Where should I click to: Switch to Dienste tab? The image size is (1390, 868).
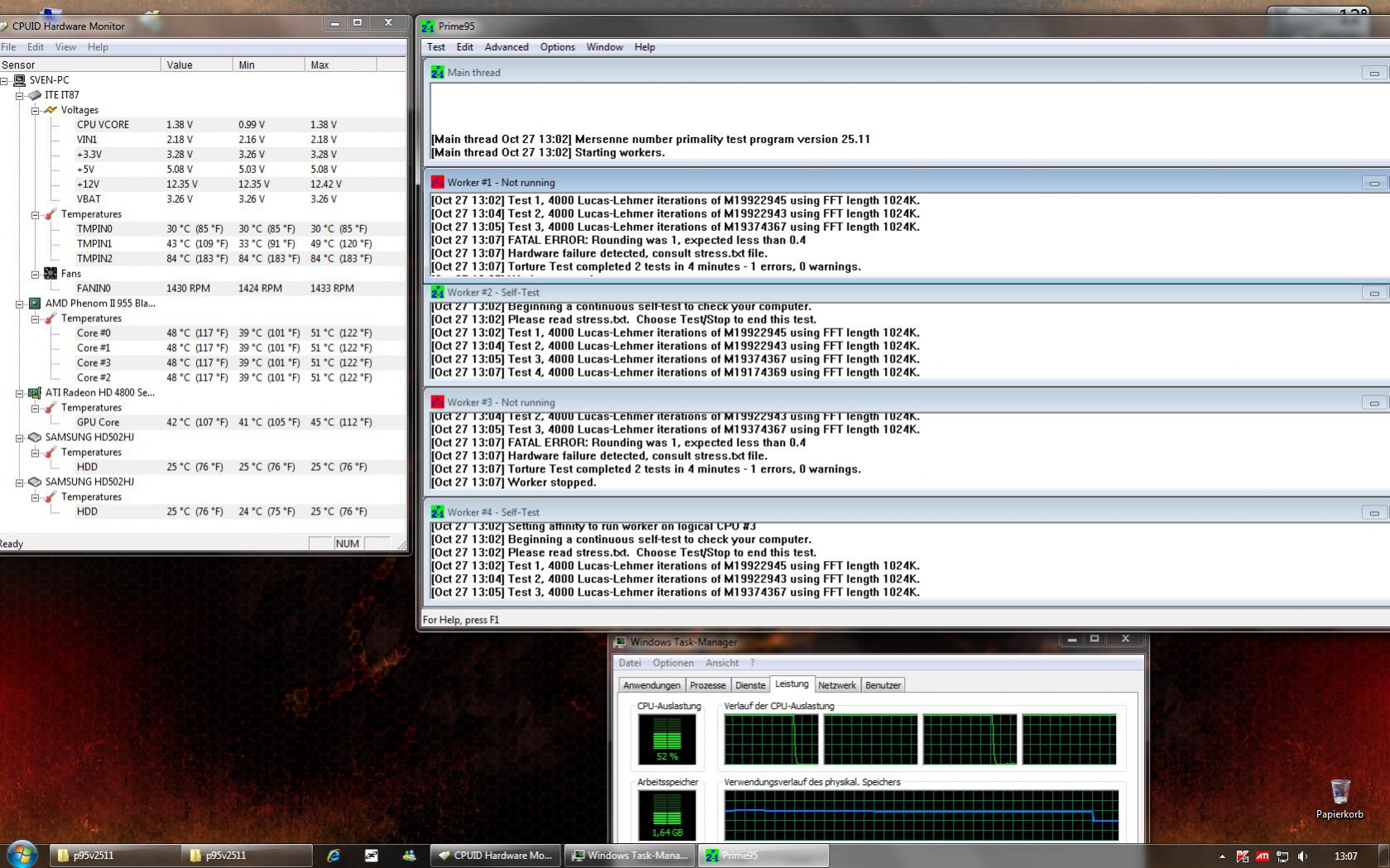tap(750, 685)
